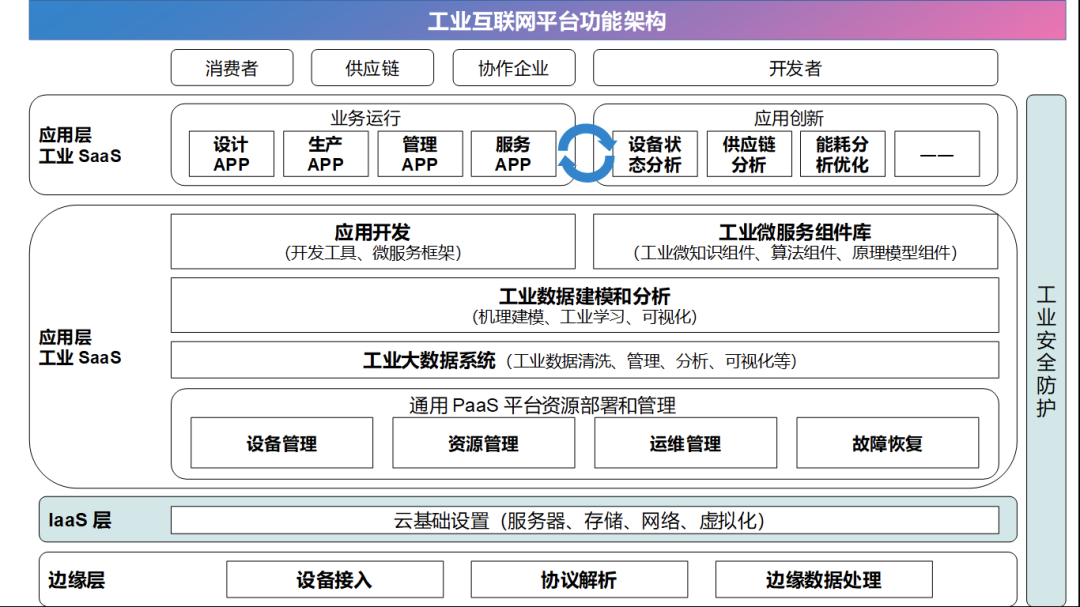Select the 能耗分析优化 block

coord(842,154)
